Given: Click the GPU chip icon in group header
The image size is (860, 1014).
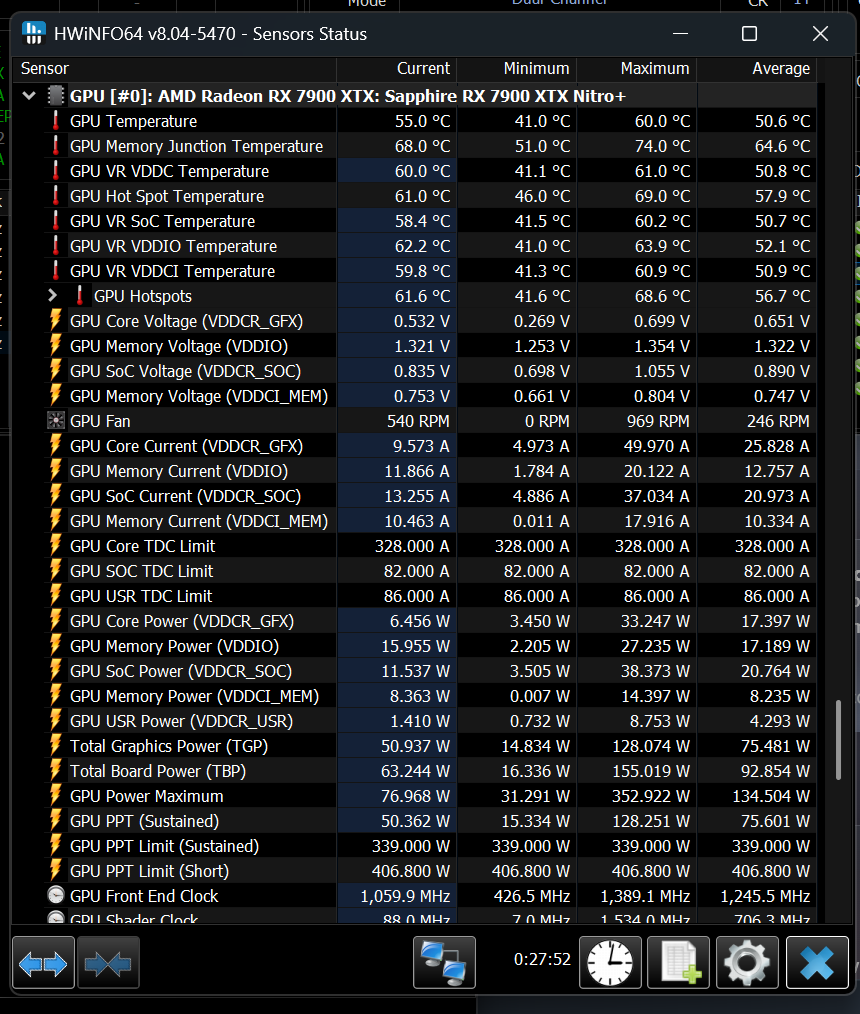Looking at the screenshot, I should coord(56,96).
